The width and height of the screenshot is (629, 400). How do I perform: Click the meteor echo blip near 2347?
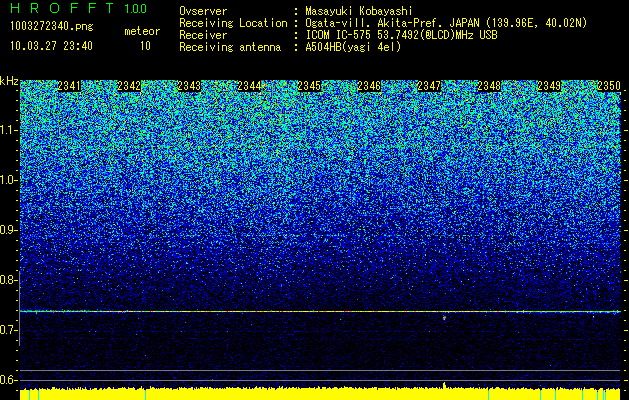click(444, 318)
